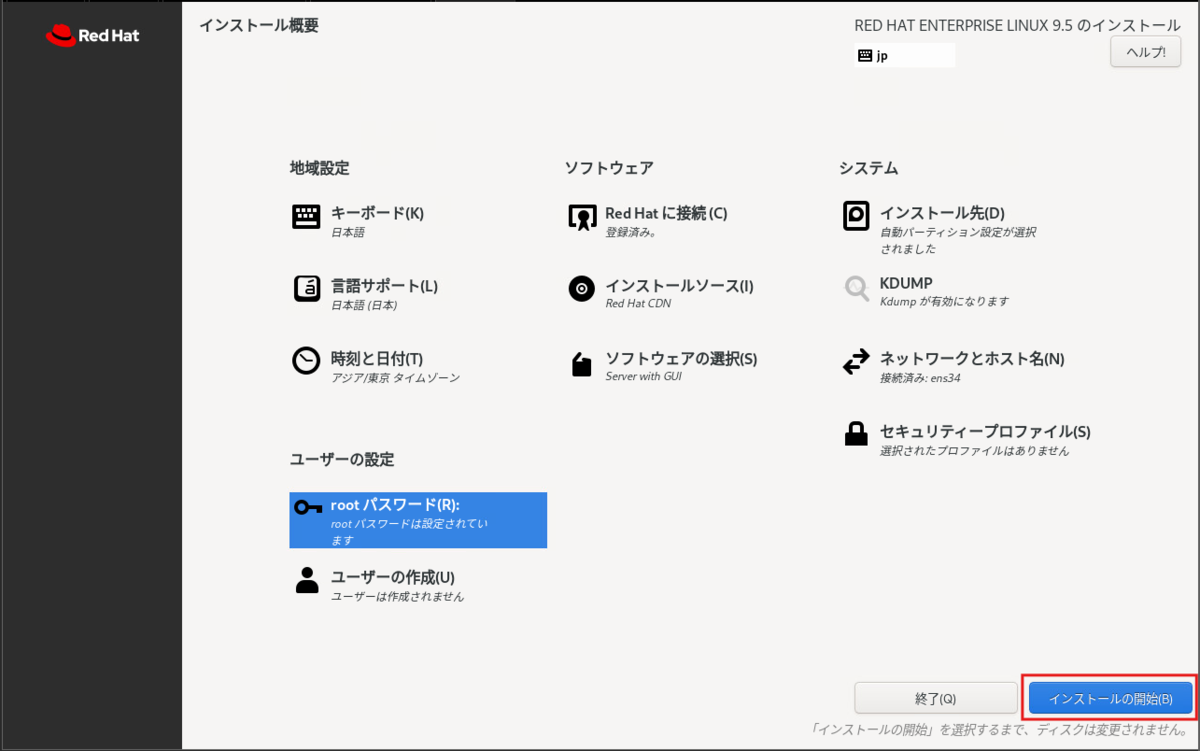Click the 日本語 status under キーボード
The image size is (1200, 751).
tap(348, 232)
